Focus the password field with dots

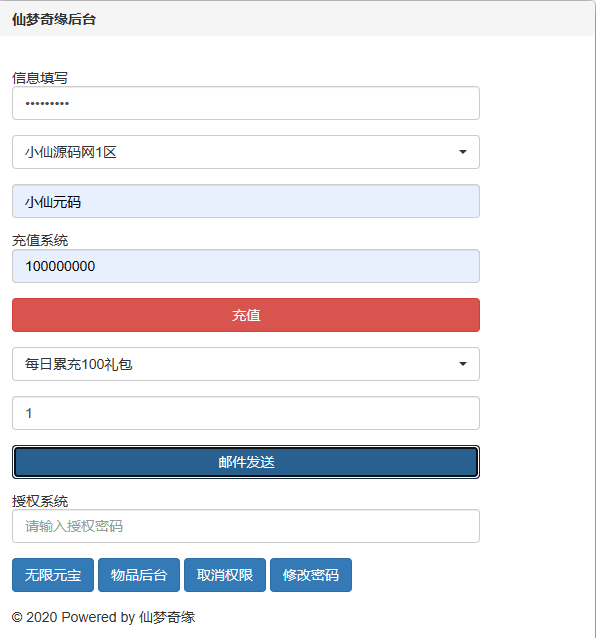coord(246,103)
